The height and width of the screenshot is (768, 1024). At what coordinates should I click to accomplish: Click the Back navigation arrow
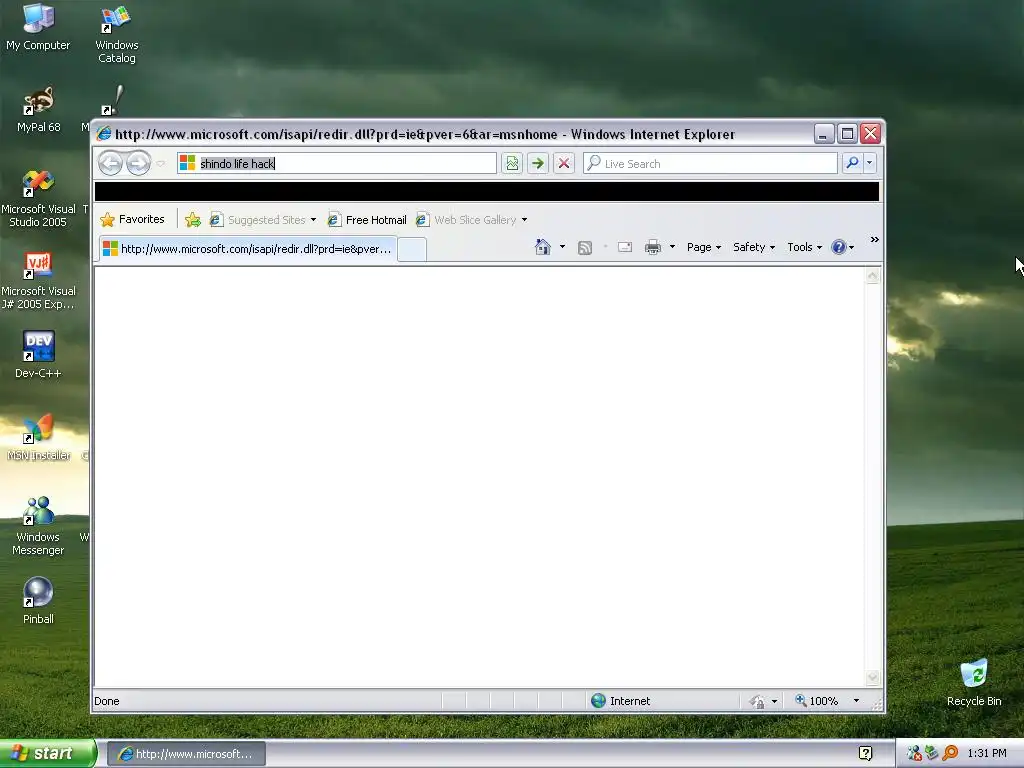[110, 163]
